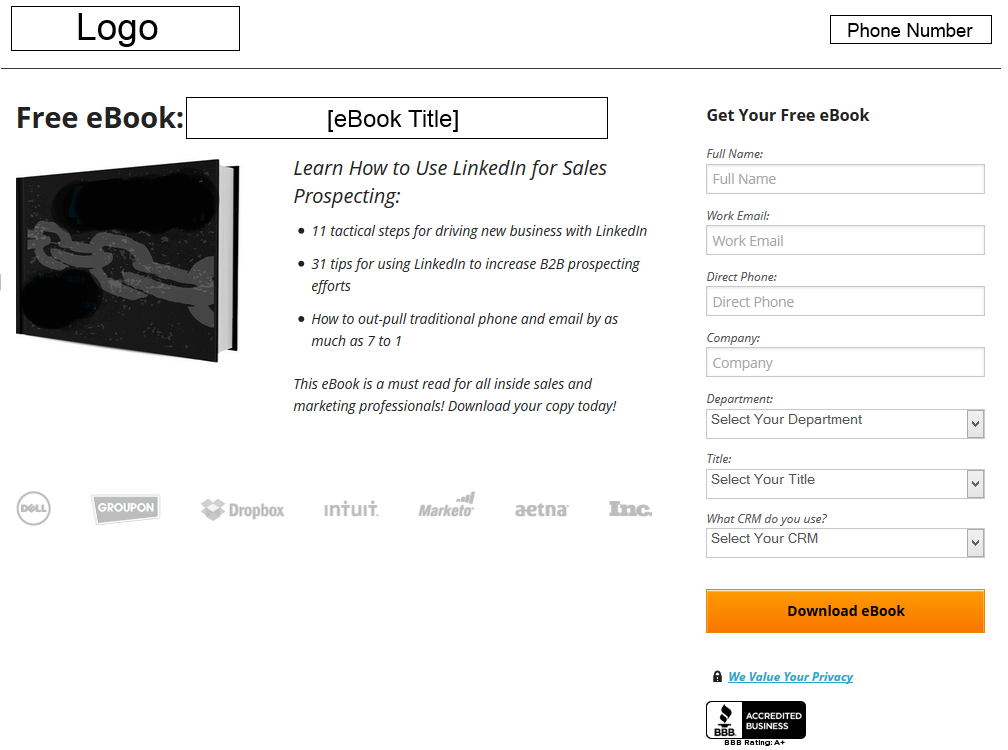Click the Intuit logo

click(351, 509)
